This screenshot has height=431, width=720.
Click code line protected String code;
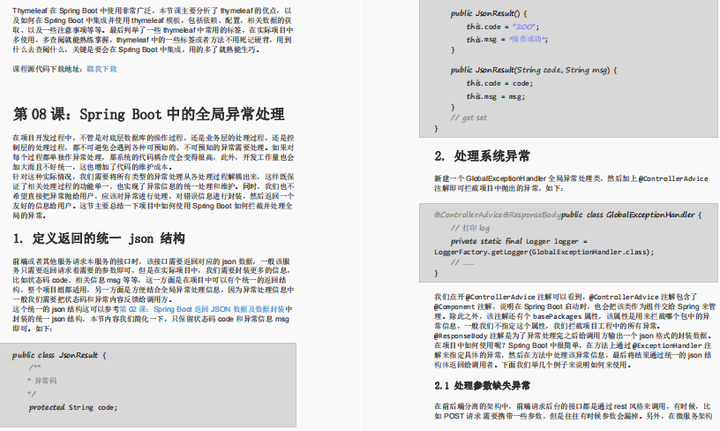pyautogui.click(x=73, y=407)
